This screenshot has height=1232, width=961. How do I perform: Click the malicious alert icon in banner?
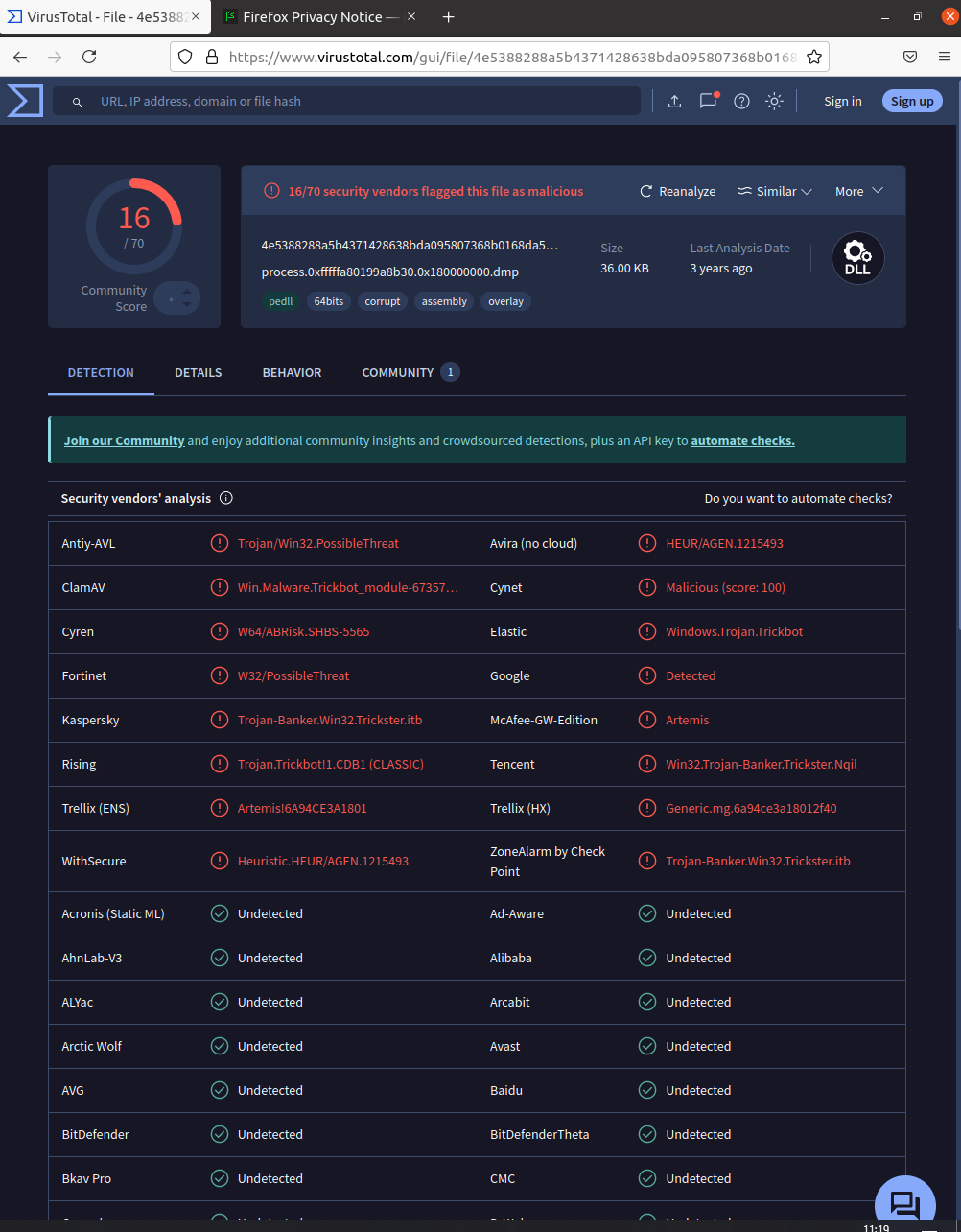coord(272,191)
